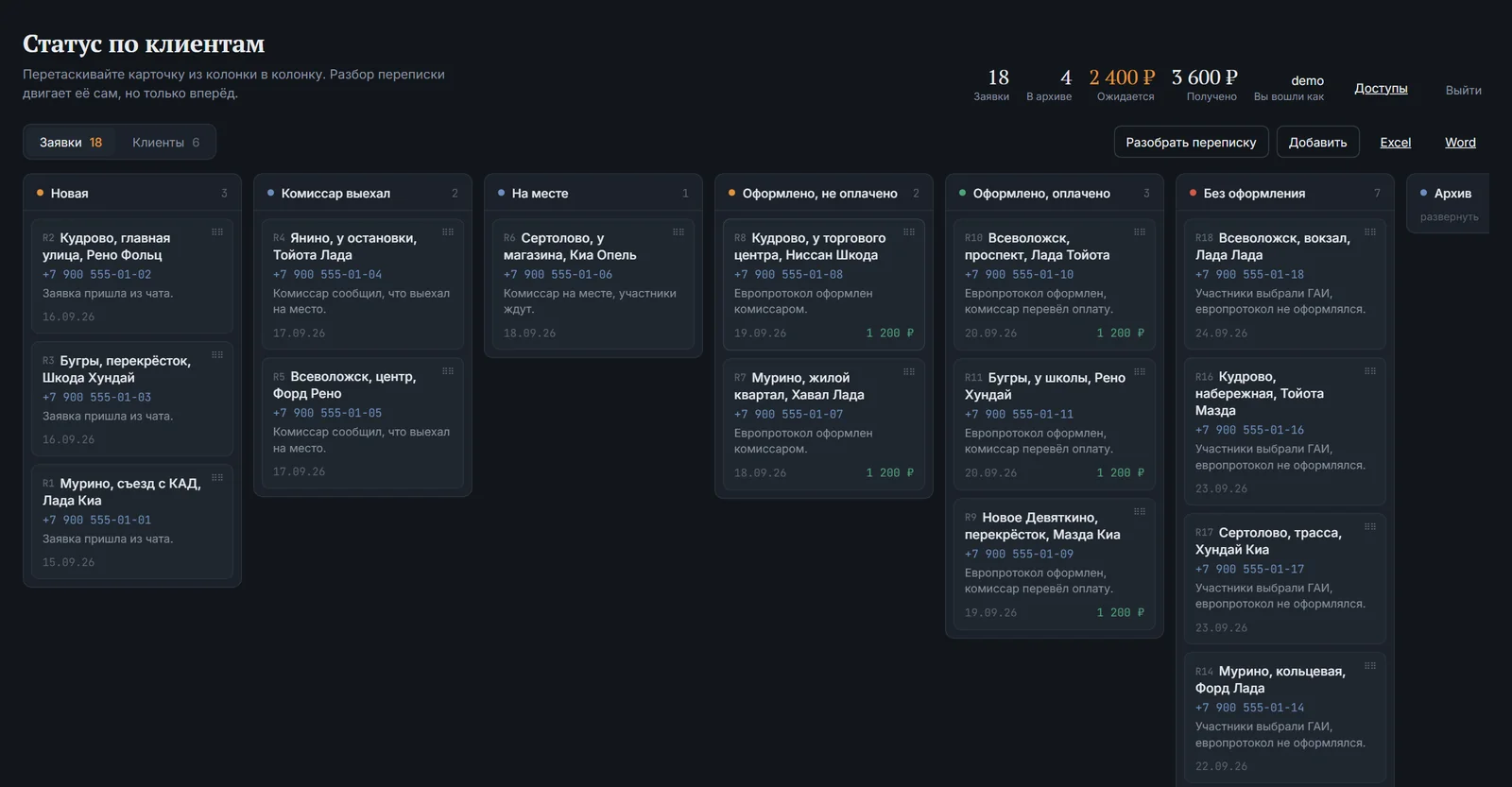This screenshot has height=787, width=1512.
Task: Click drag handle icon on card R1
Action: 217,477
